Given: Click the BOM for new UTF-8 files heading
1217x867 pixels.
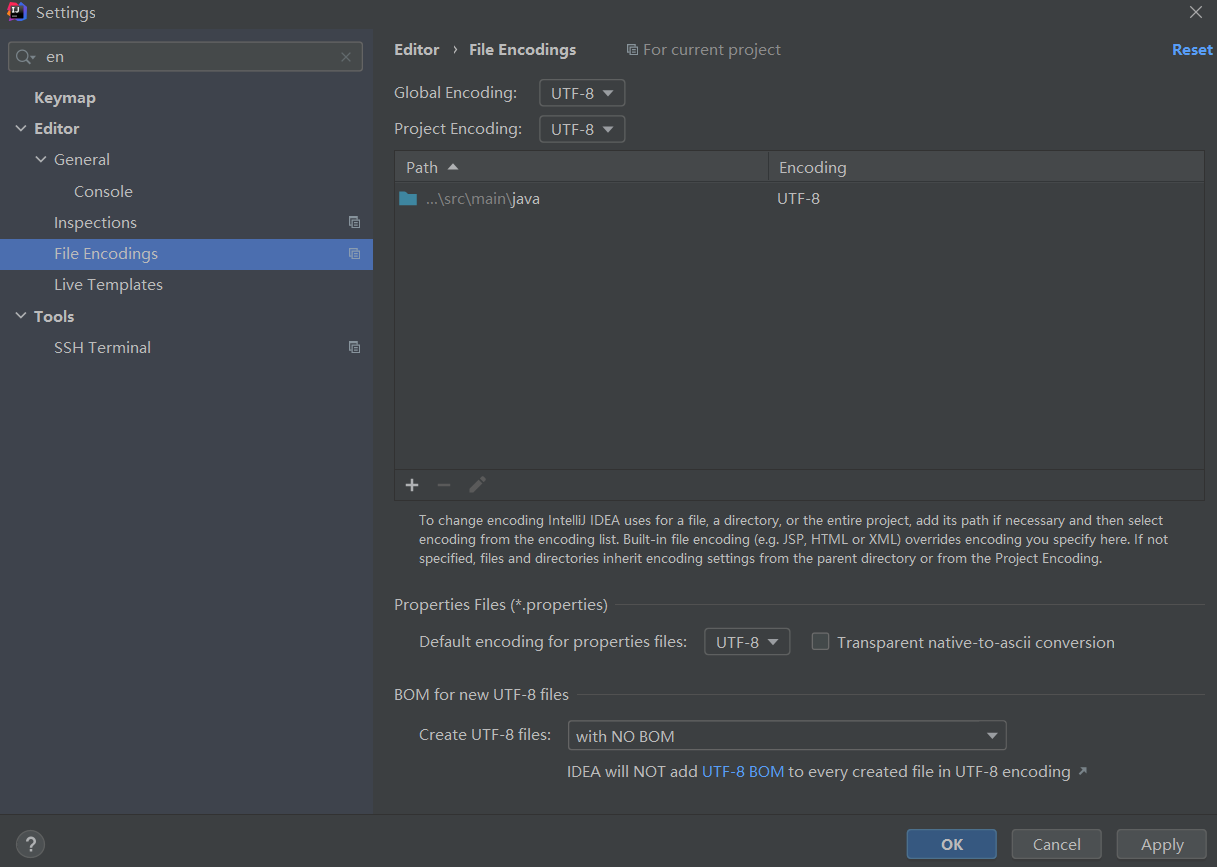Looking at the screenshot, I should point(481,694).
